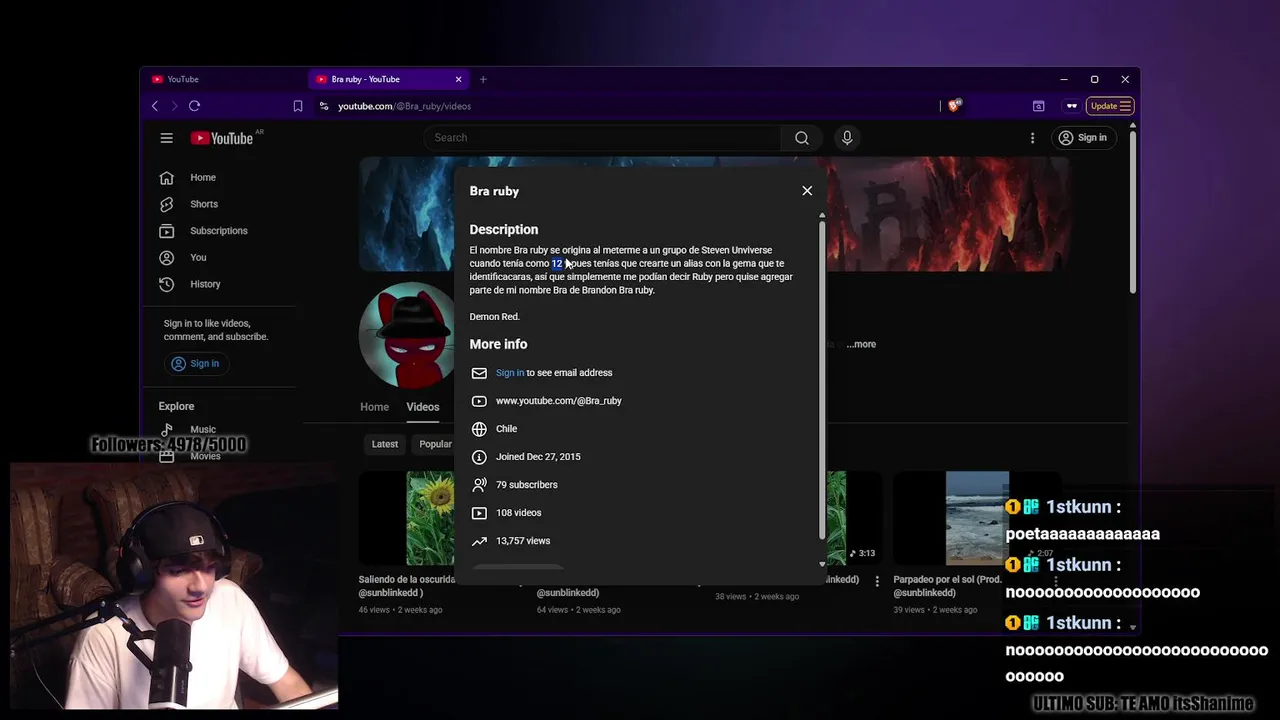The image size is (1280, 720).
Task: Click sidebar Sign in button
Action: click(x=195, y=364)
